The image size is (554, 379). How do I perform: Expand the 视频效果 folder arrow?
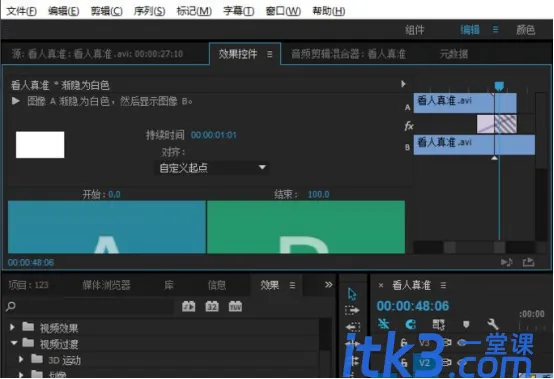12,327
